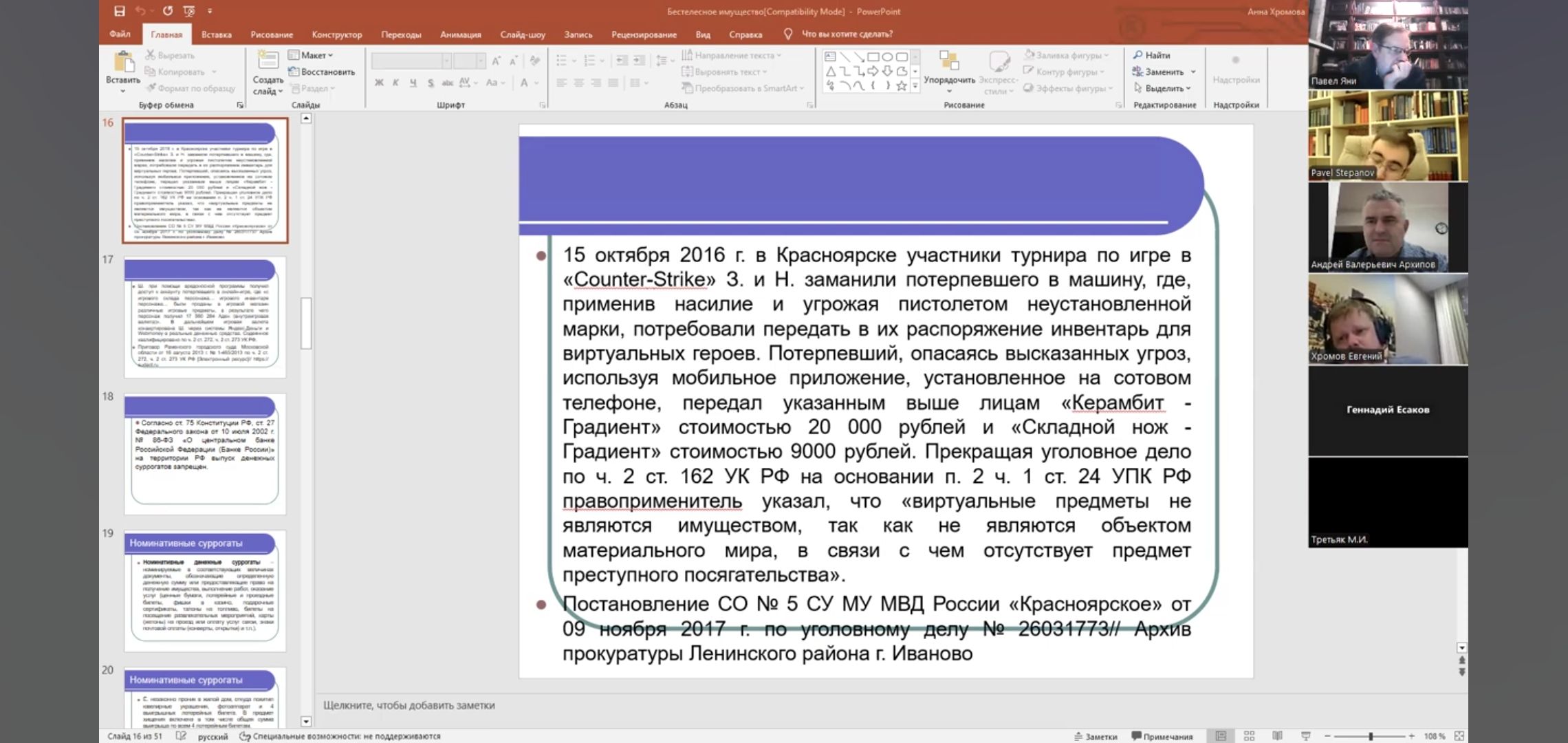Switch to the Insert (Вставка) tab
Image resolution: width=1568 pixels, height=743 pixels.
pos(217,34)
